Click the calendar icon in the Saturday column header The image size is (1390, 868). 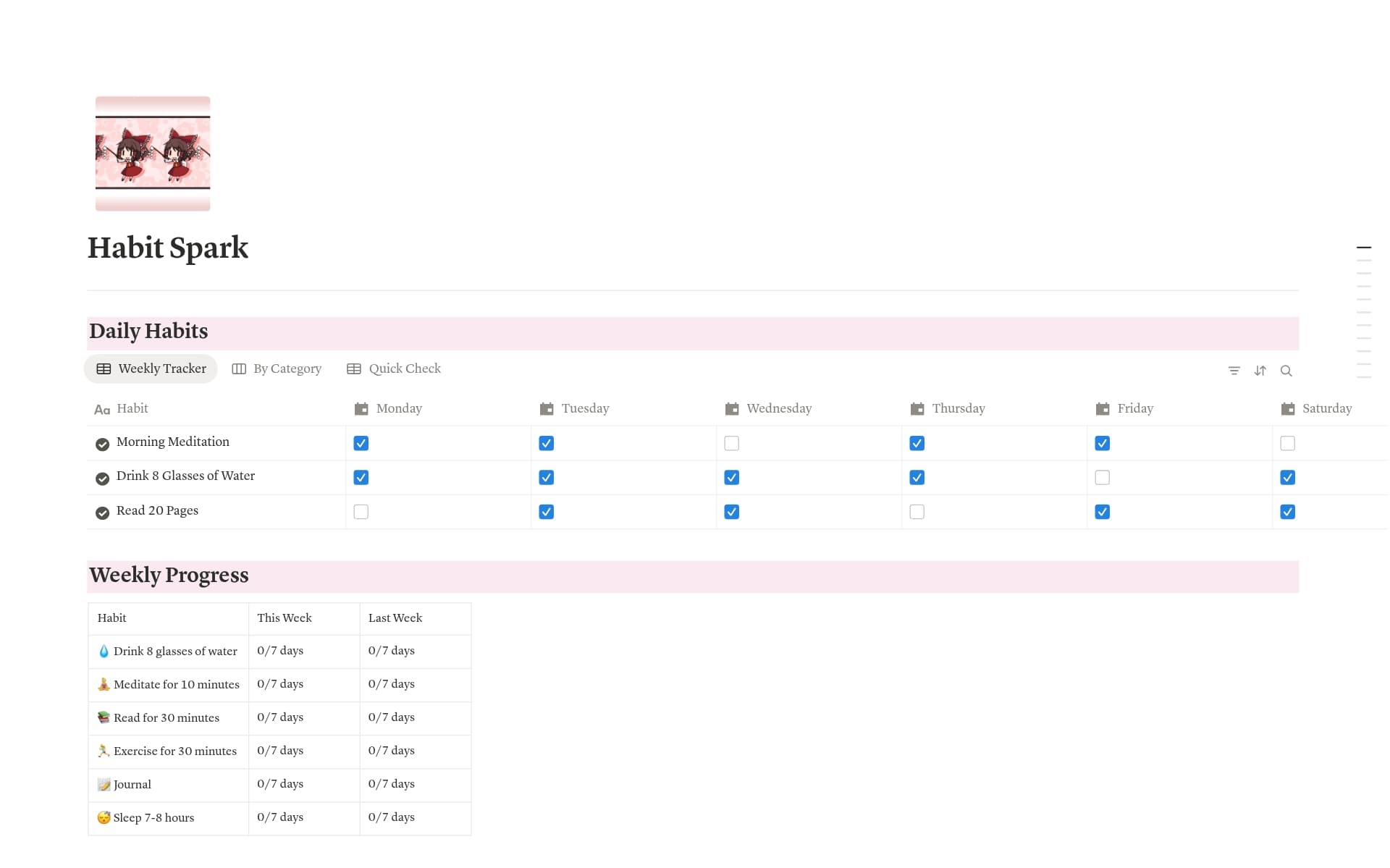point(1288,408)
